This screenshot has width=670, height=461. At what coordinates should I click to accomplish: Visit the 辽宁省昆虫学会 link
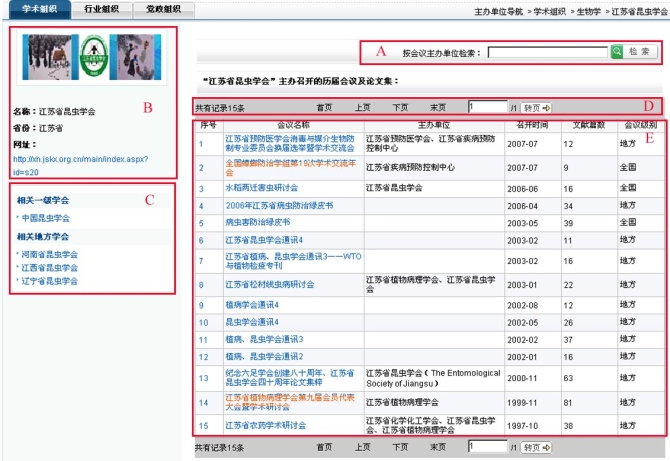click(50, 281)
